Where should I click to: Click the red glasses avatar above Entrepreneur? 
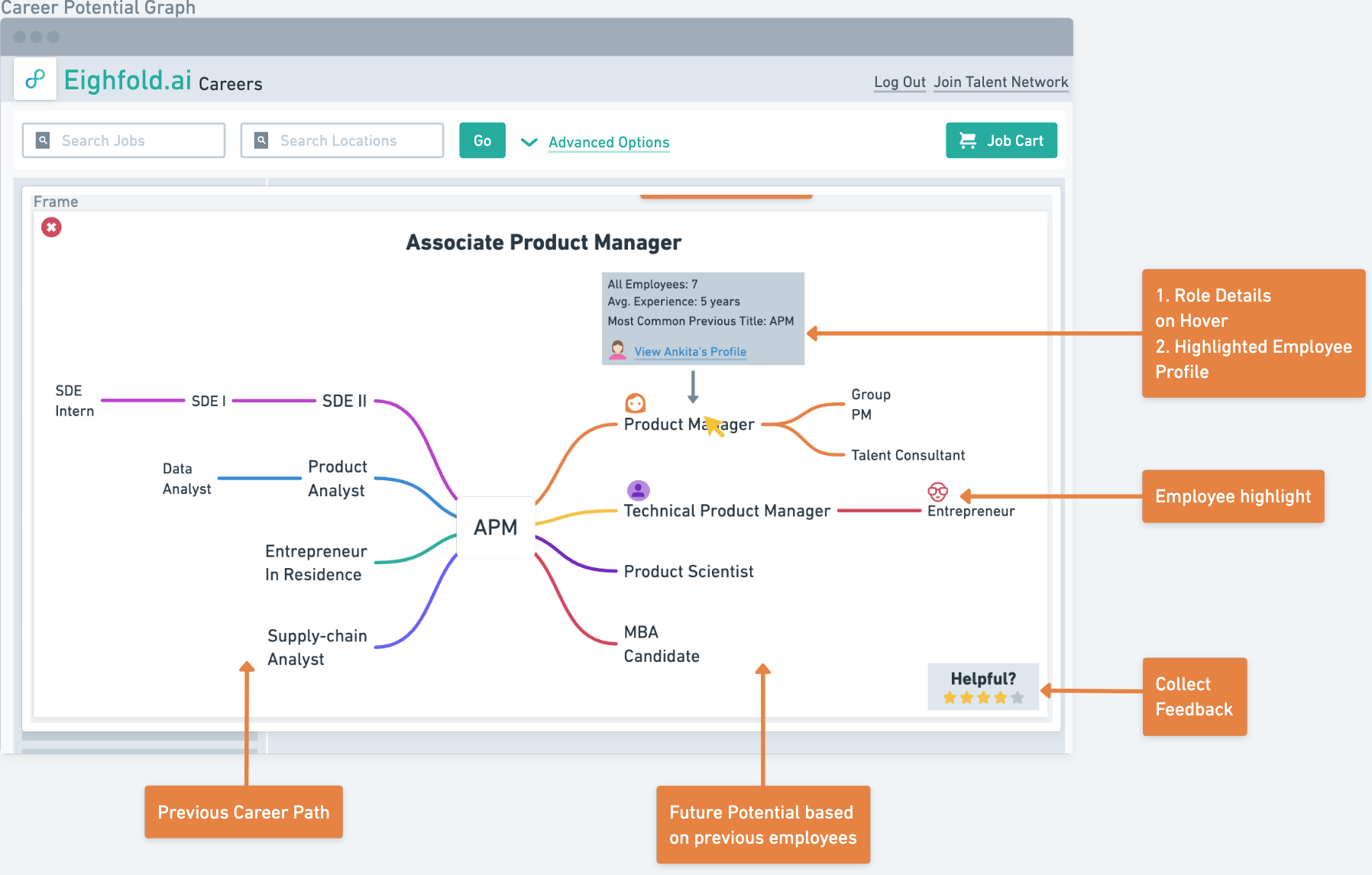[x=937, y=492]
